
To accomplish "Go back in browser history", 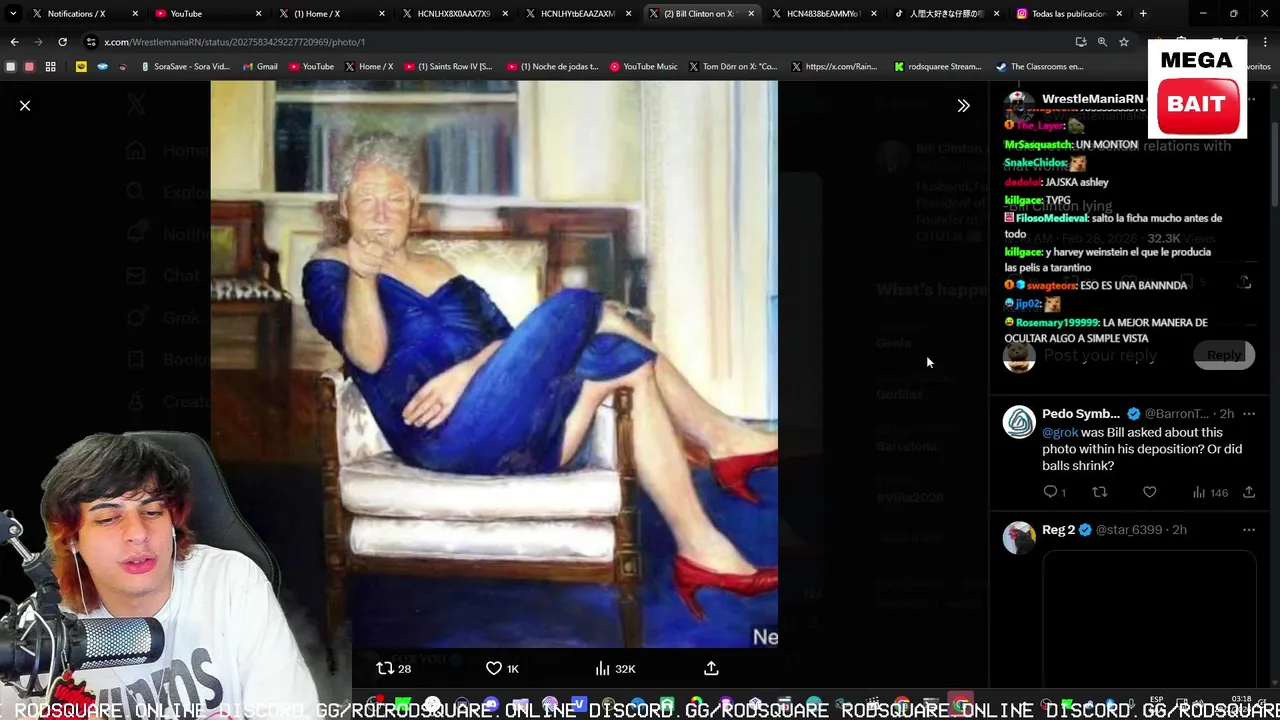I will coord(14,42).
